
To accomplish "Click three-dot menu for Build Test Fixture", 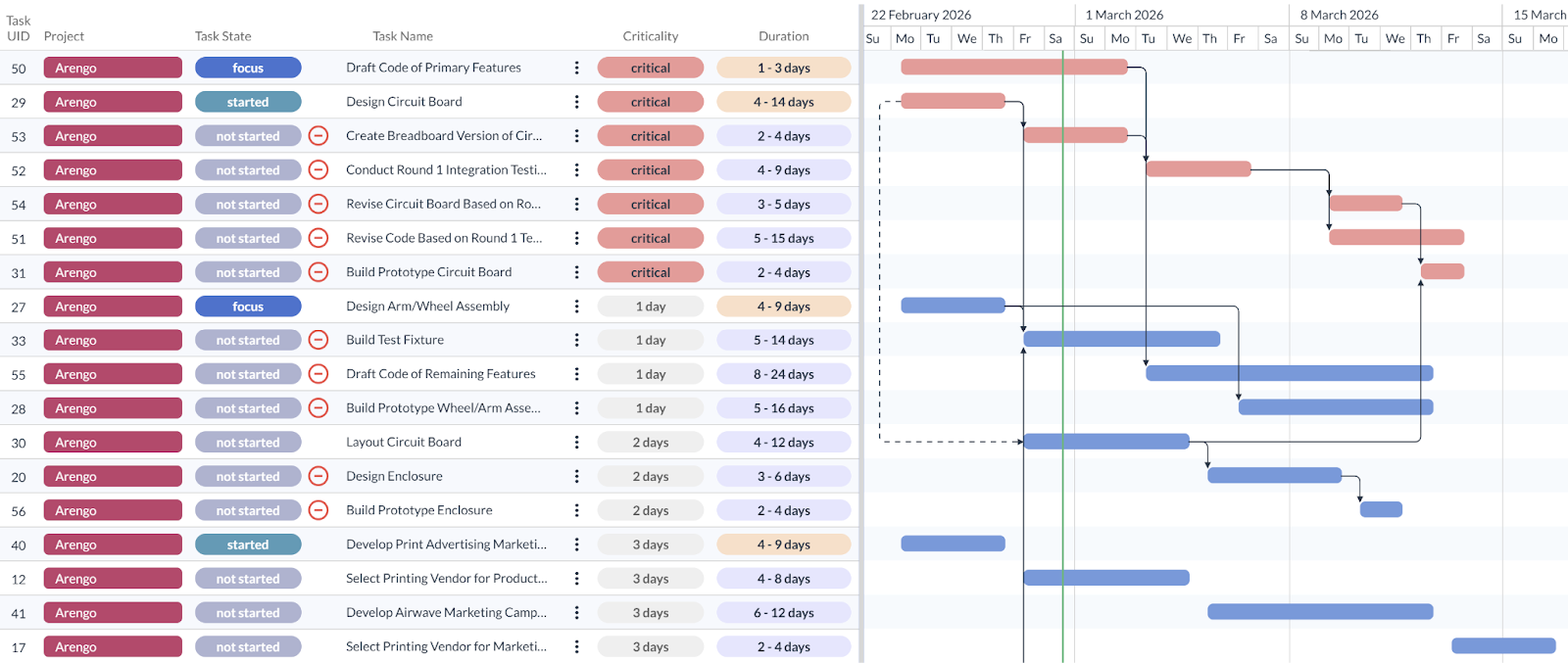I will pos(576,341).
